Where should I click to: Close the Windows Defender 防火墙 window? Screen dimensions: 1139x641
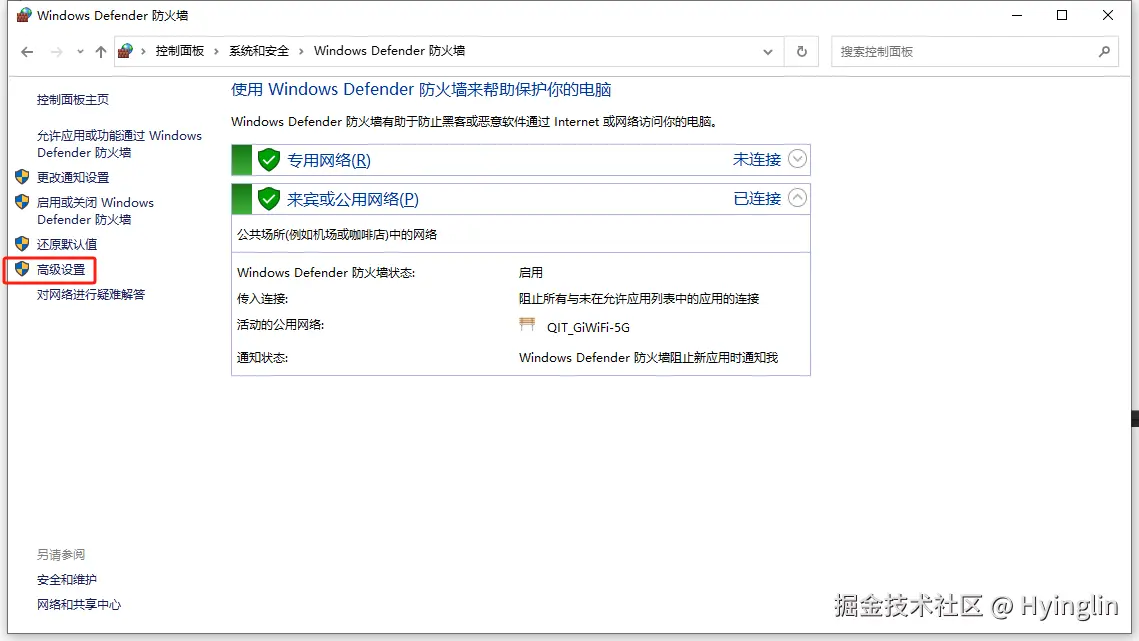(x=1108, y=15)
